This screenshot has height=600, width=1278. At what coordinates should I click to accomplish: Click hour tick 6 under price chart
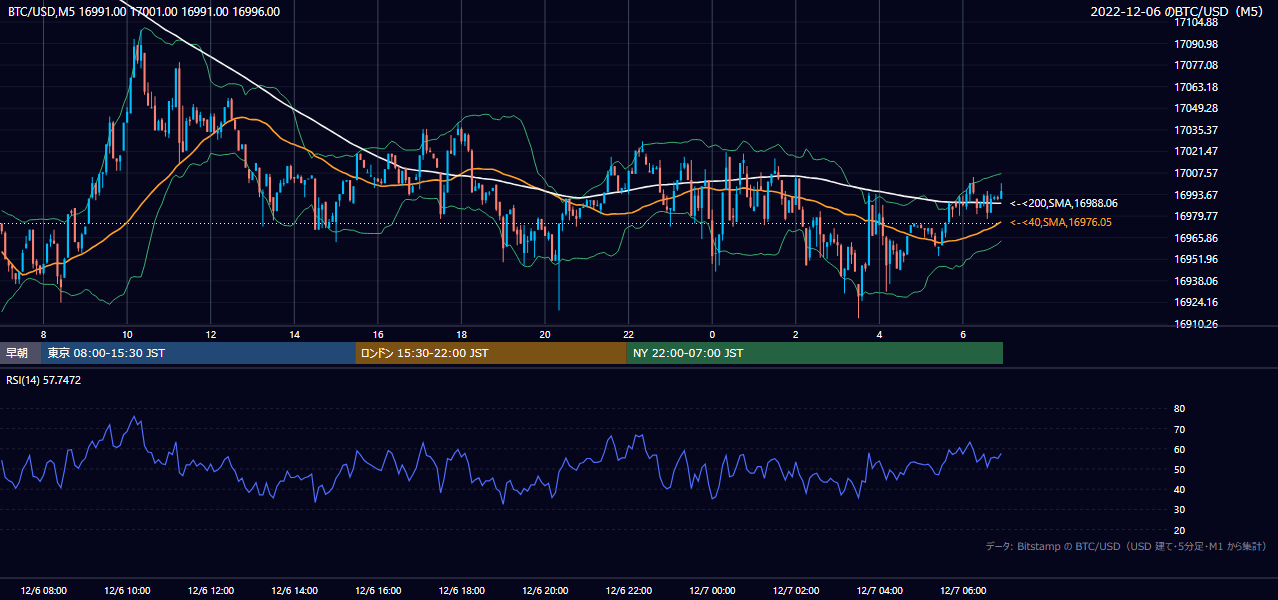click(x=963, y=334)
